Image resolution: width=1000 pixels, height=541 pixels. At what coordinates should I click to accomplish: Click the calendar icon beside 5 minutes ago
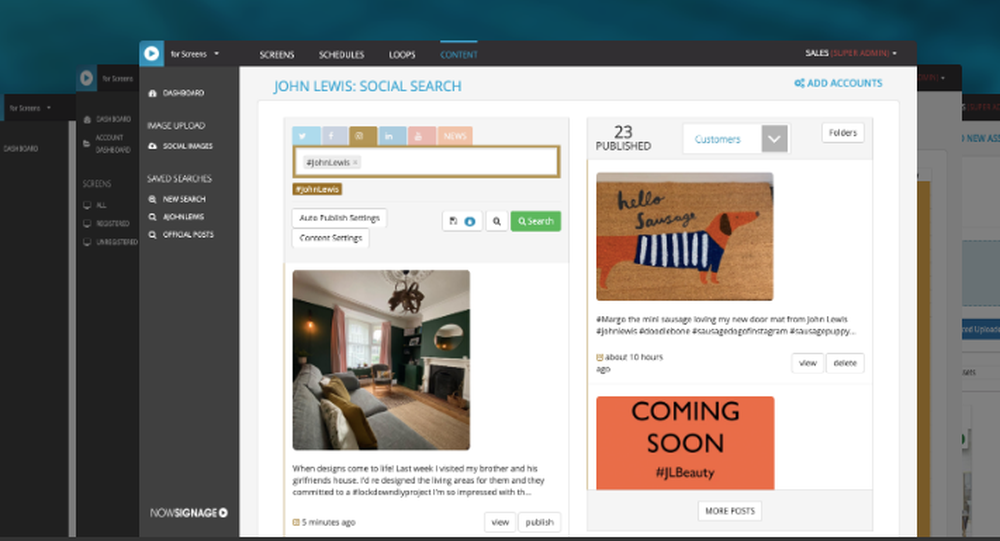click(x=296, y=522)
